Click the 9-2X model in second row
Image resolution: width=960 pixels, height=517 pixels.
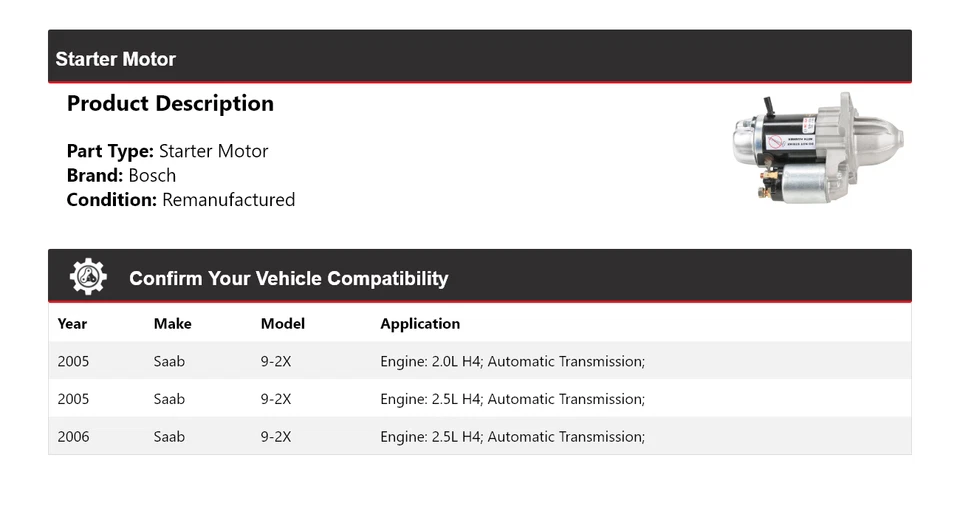tap(276, 399)
